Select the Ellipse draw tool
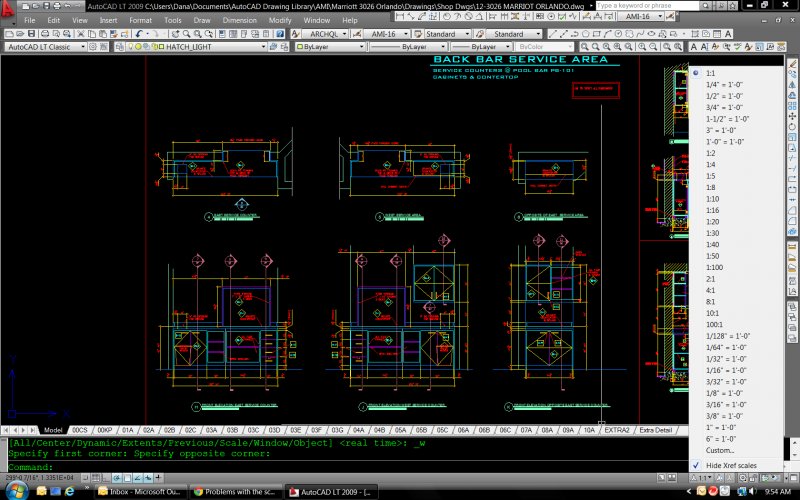The height and width of the screenshot is (500, 800). tap(652, 34)
